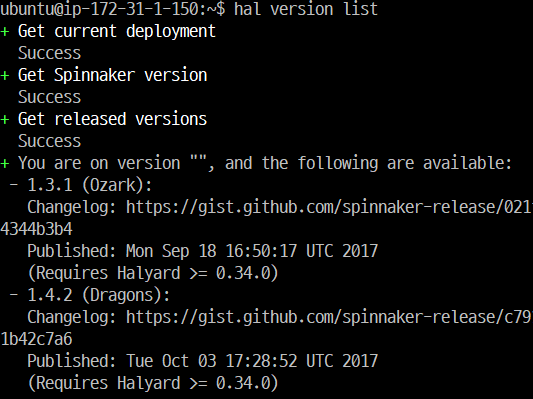Click the green plus before You are on version

coord(5,164)
